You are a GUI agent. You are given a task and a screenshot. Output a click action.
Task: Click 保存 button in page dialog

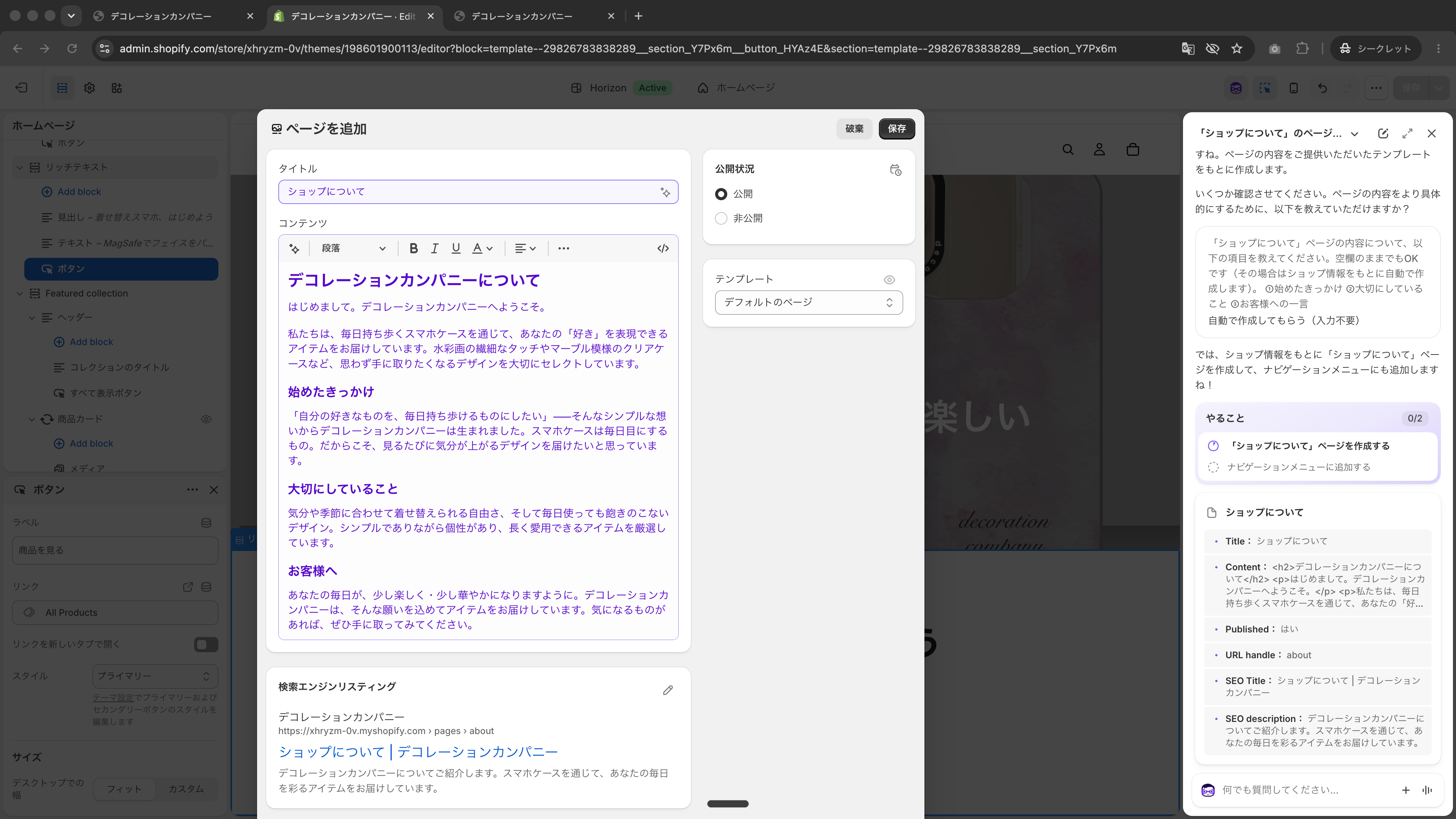coord(896,129)
